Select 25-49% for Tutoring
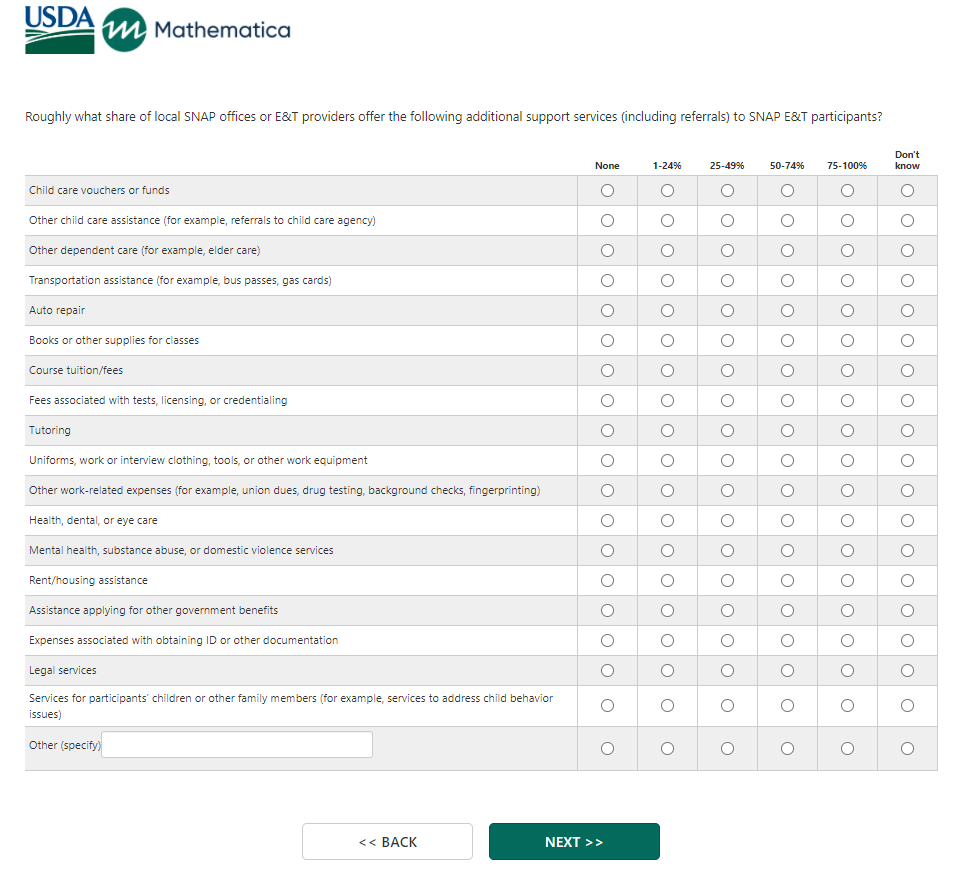Viewport: 966px width, 872px height. click(x=728, y=431)
